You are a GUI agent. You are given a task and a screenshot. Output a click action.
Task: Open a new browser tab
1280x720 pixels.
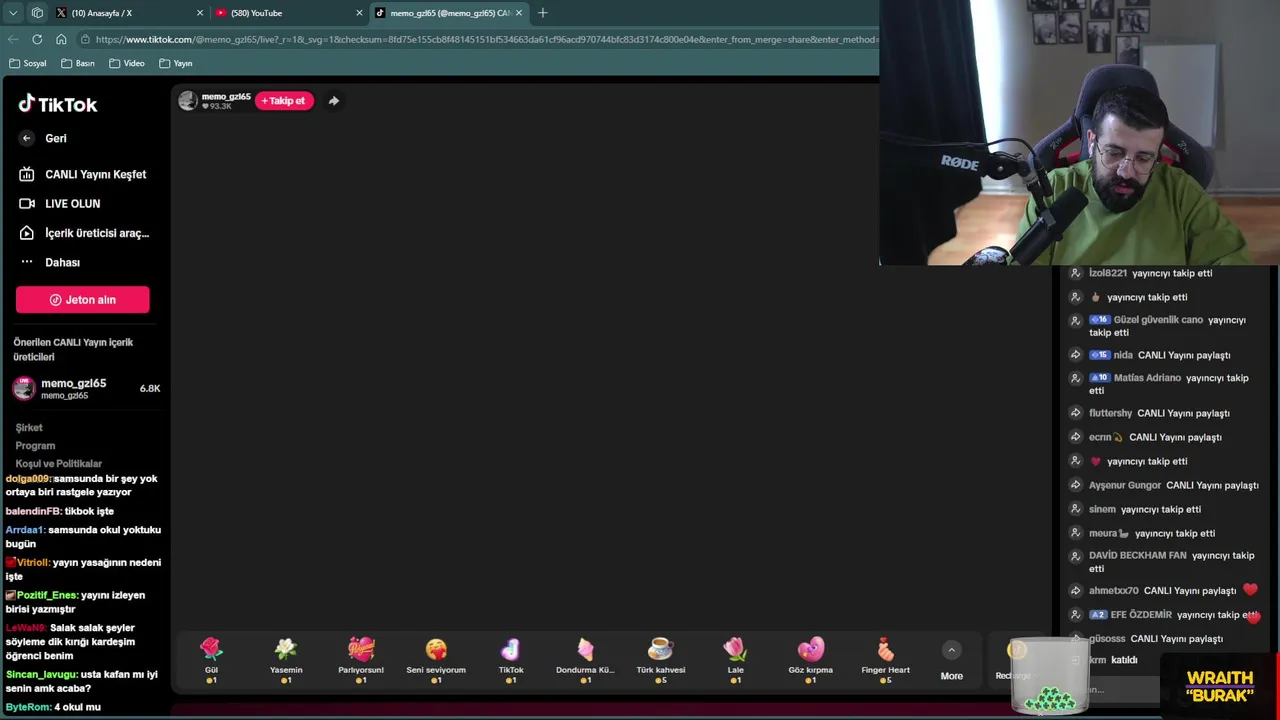(x=542, y=13)
